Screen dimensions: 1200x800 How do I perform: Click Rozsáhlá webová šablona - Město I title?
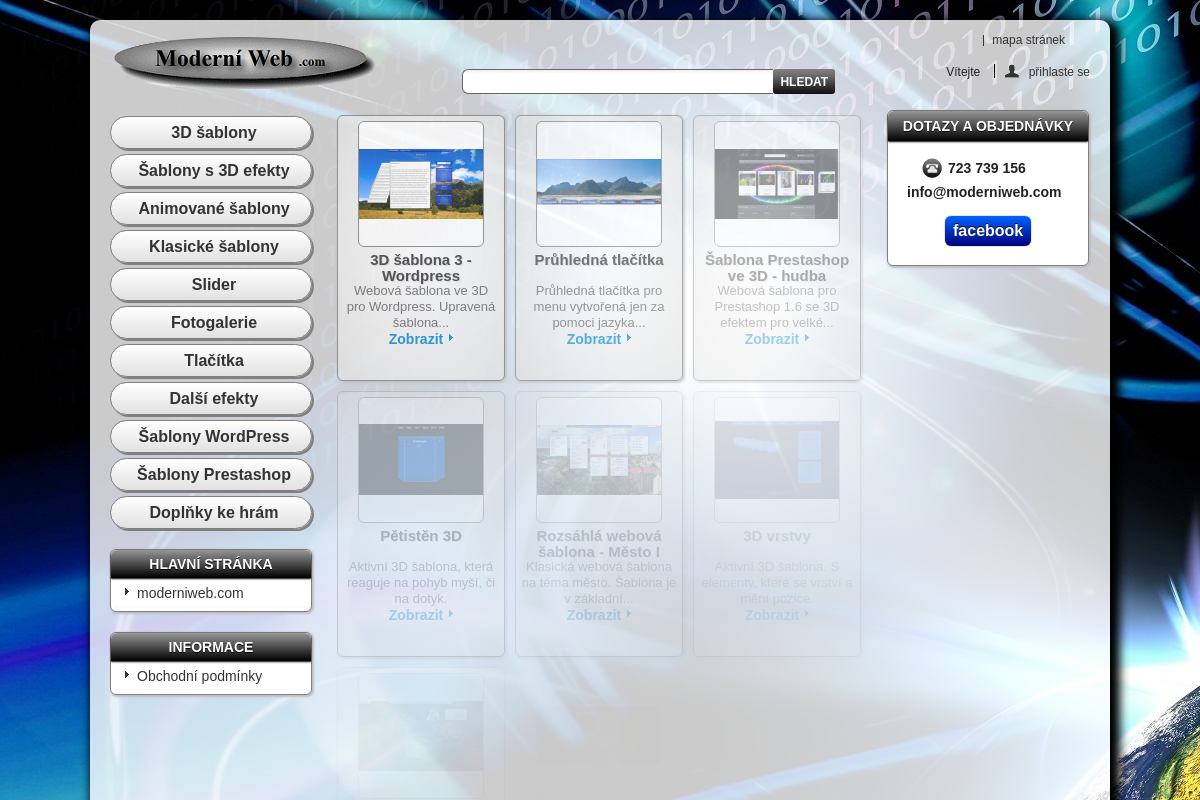point(599,544)
